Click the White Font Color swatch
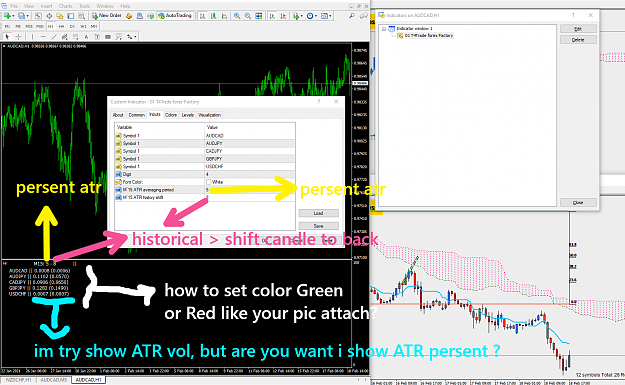Screen dimensions: 625x385 click(x=208, y=182)
